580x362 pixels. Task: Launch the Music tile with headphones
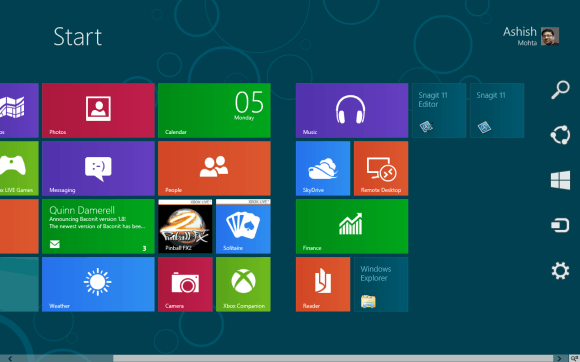tap(352, 110)
